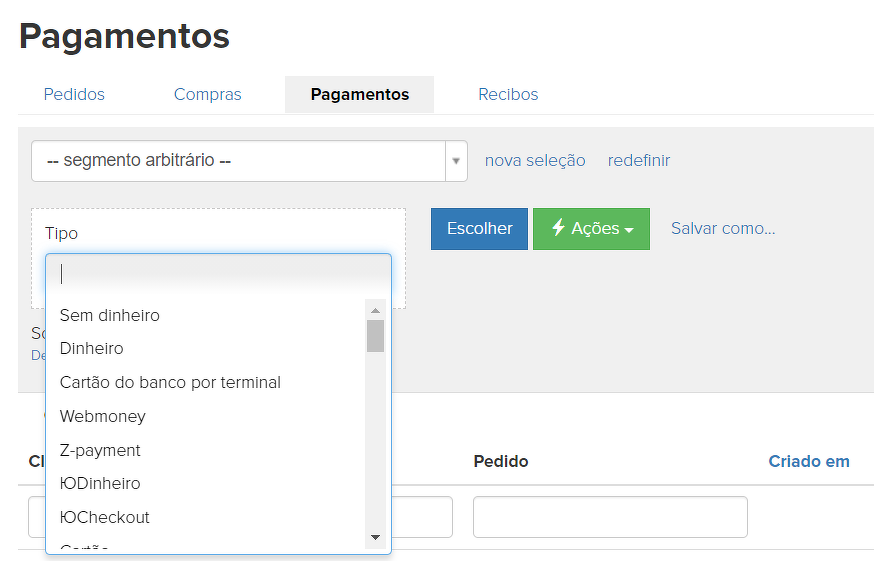Viewport: 874px width, 561px height.
Task: Pick Cartão do banco por terminal option
Action: coord(170,382)
